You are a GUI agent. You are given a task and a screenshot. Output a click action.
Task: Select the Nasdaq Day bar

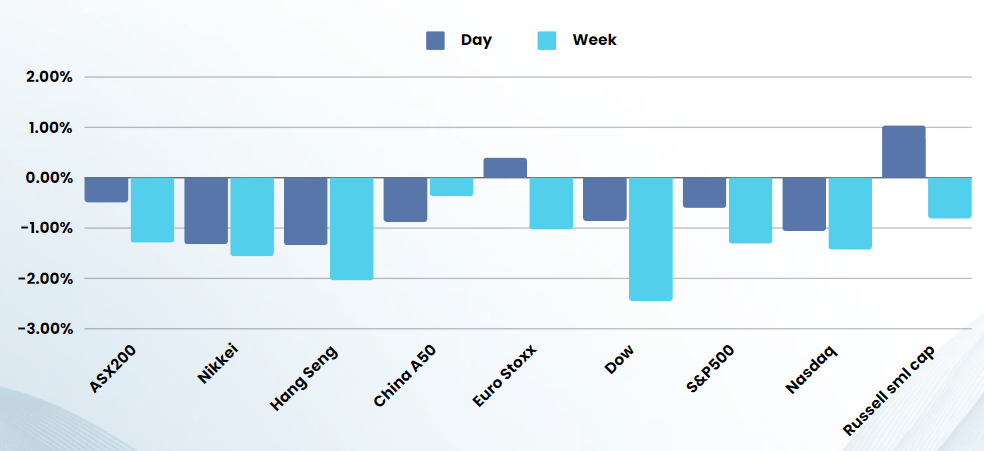804,204
